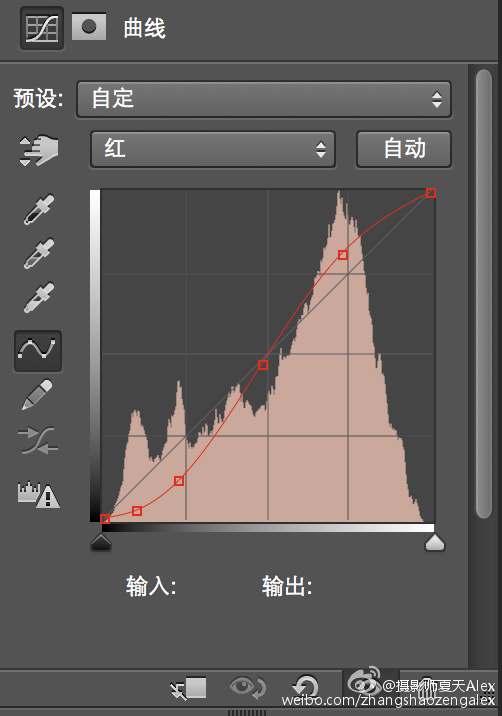Viewport: 502px width, 716px height.
Task: Select the Curves adjustment icon
Action: [42, 28]
